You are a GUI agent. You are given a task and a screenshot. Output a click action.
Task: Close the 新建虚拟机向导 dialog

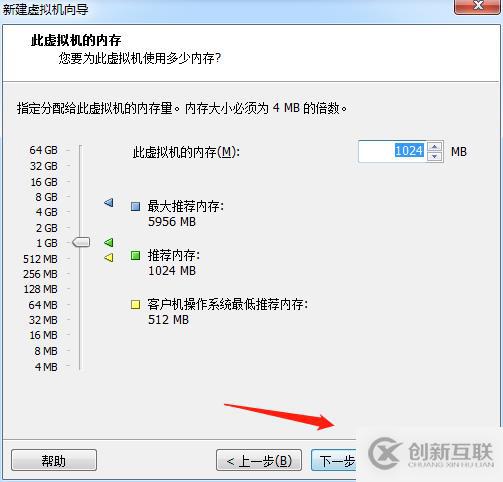click(478, 6)
